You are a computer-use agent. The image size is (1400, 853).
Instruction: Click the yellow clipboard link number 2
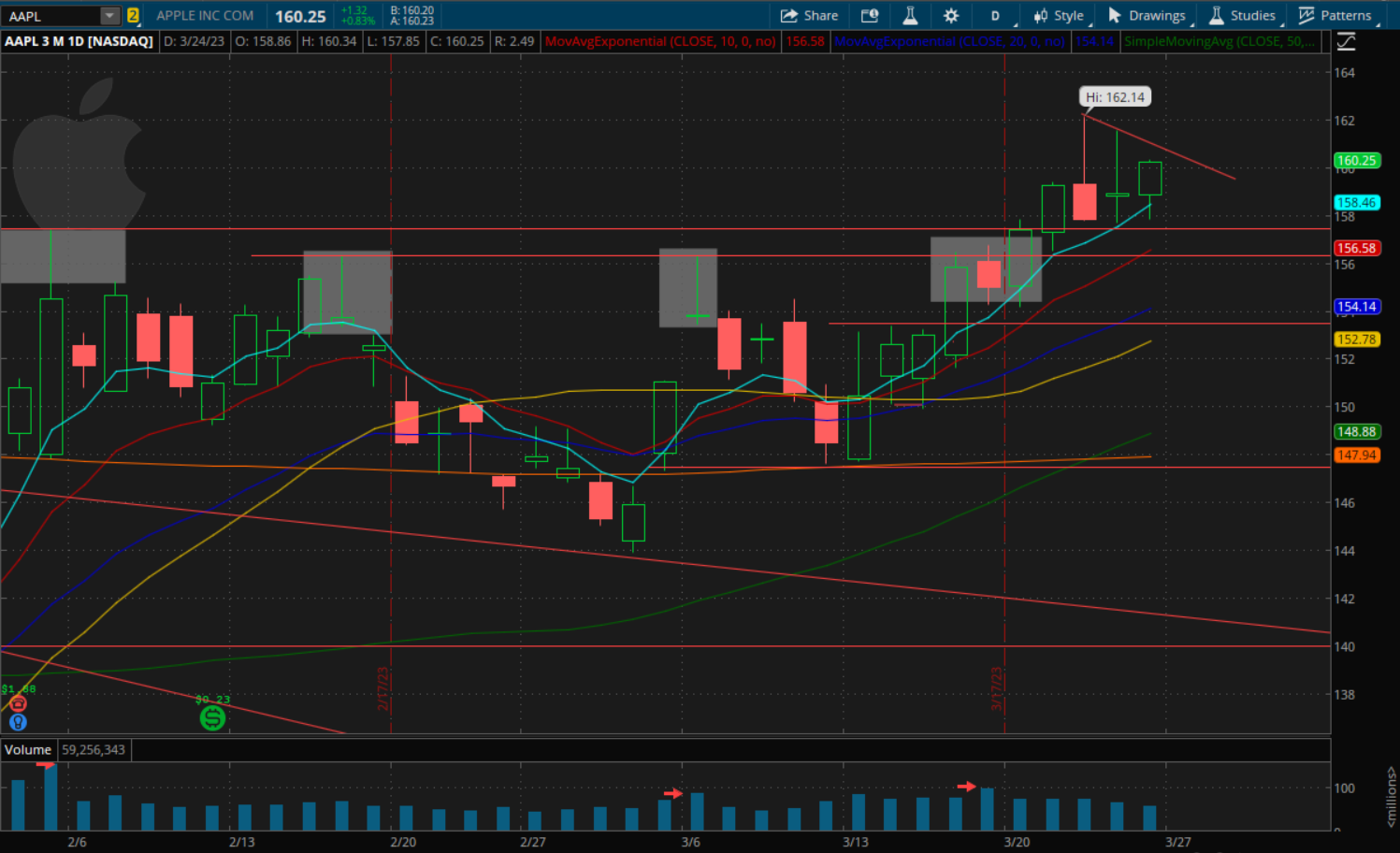133,16
